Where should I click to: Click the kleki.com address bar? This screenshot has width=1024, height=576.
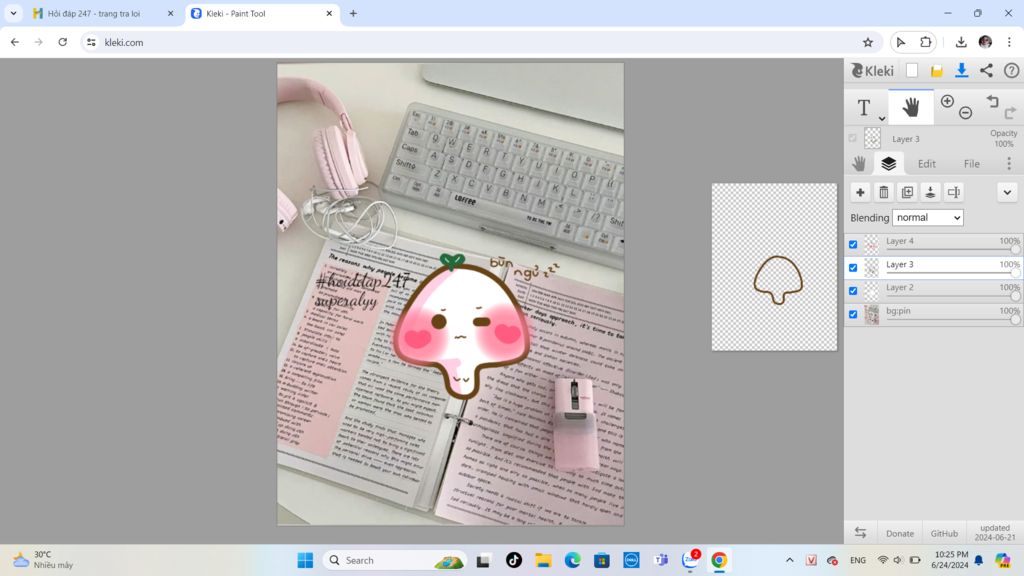(477, 42)
